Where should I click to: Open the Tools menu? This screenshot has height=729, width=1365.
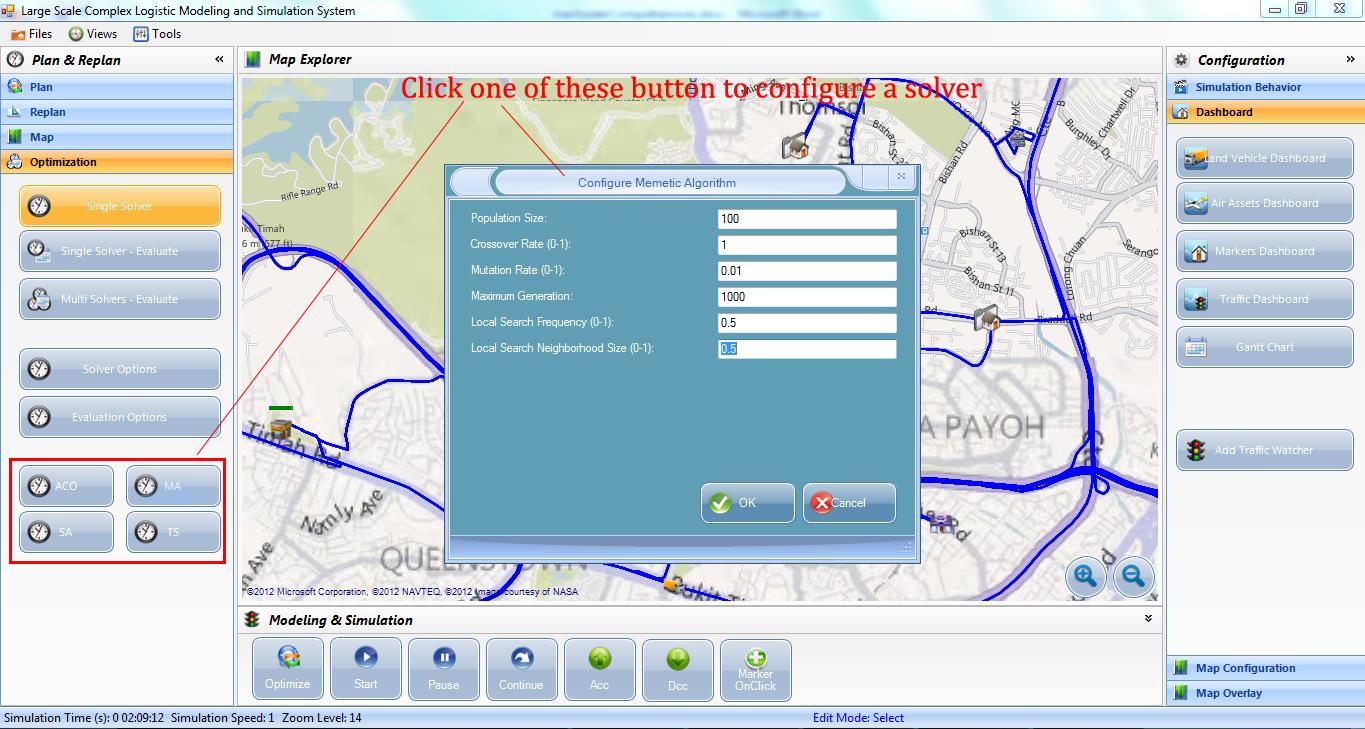(x=157, y=34)
